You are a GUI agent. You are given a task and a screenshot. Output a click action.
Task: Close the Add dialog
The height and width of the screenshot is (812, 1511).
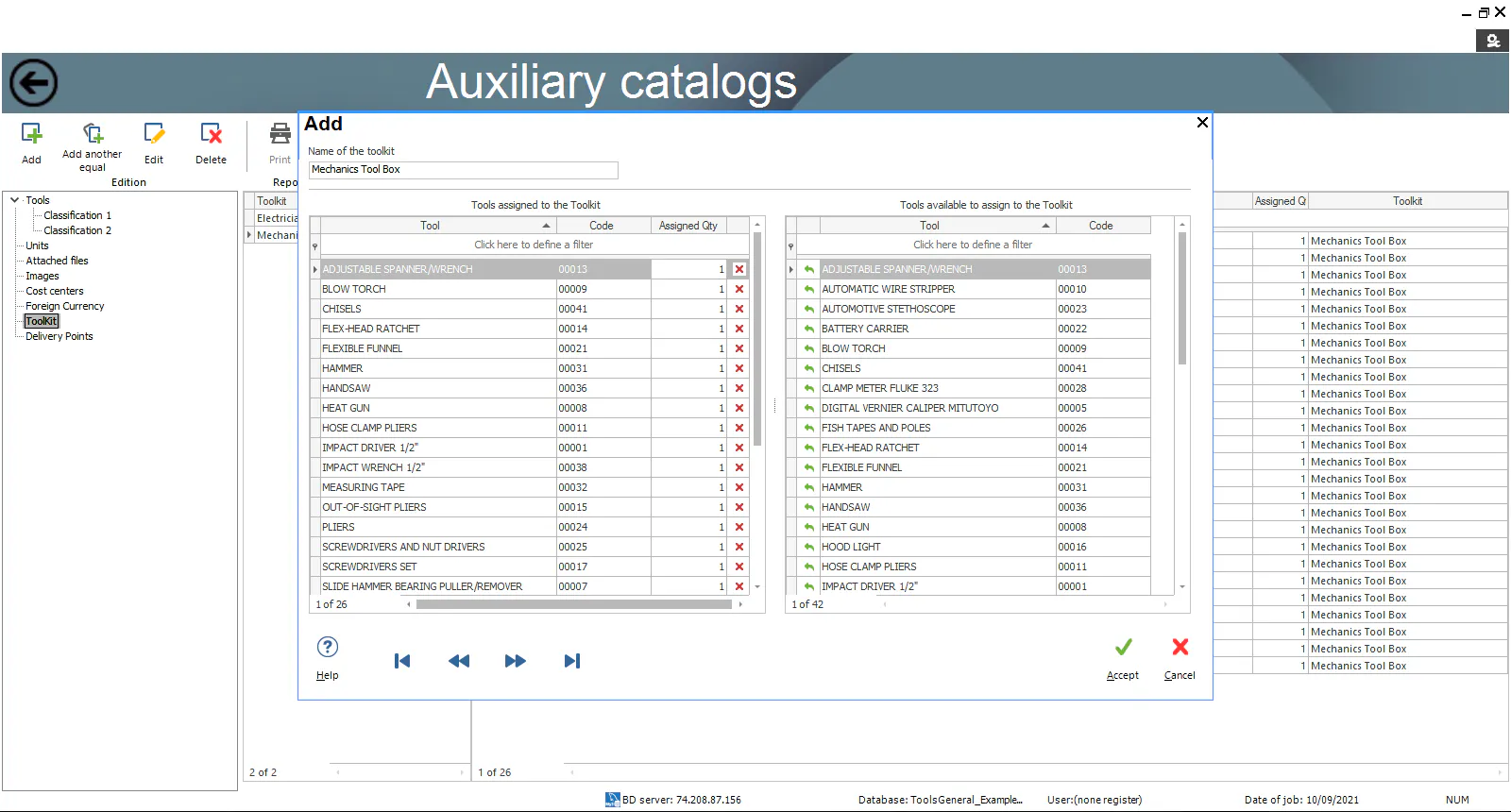click(x=1202, y=123)
